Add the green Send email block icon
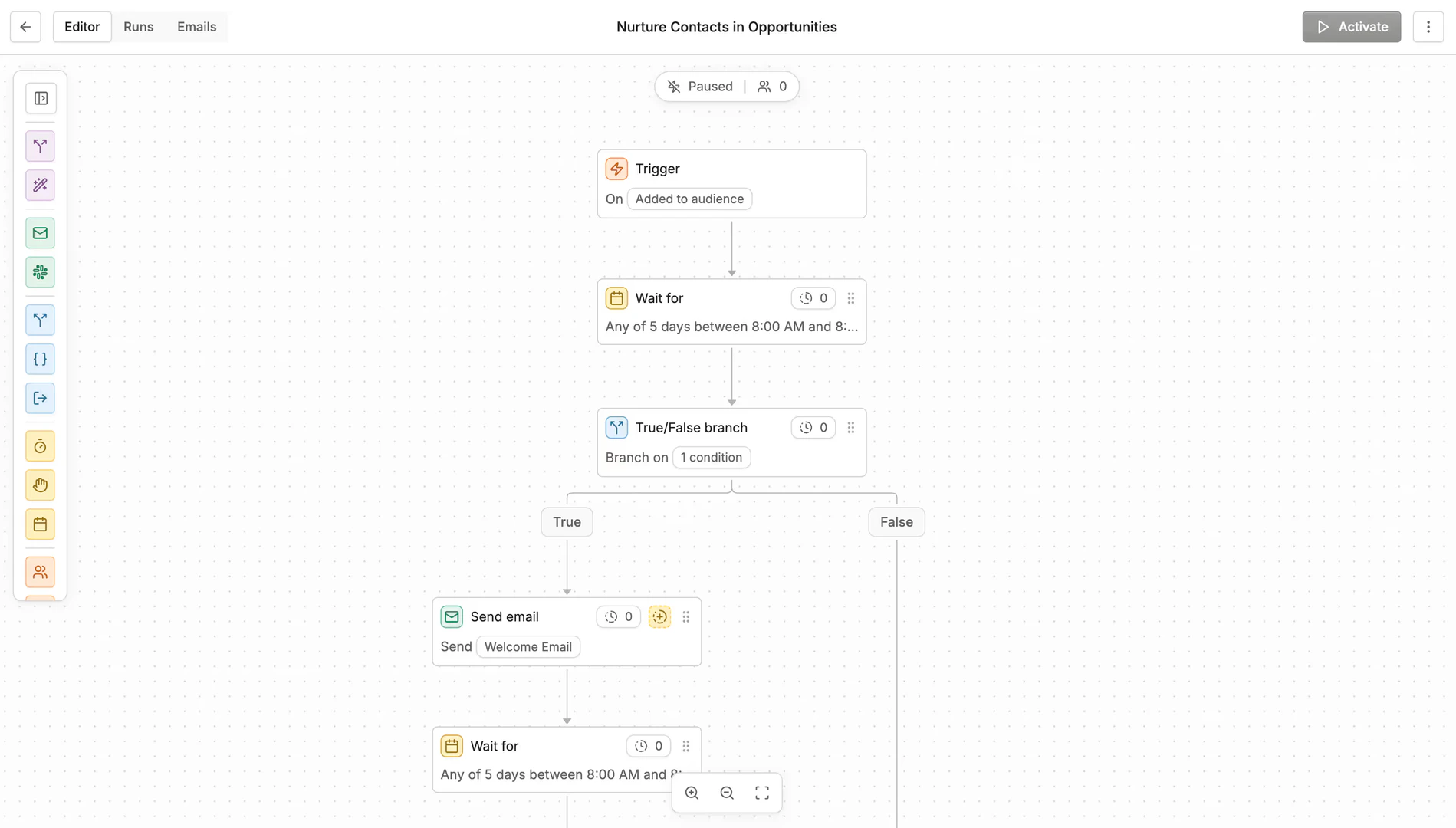Viewport: 1456px width, 828px height. (x=41, y=233)
